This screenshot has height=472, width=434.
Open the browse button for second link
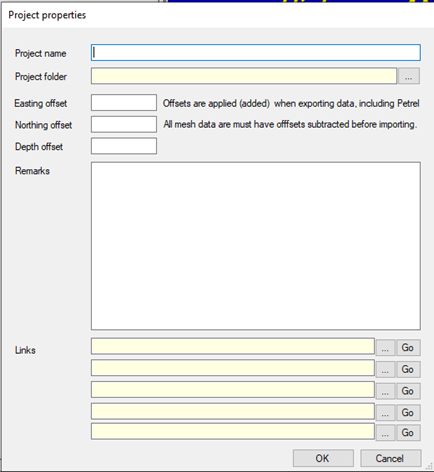click(385, 369)
